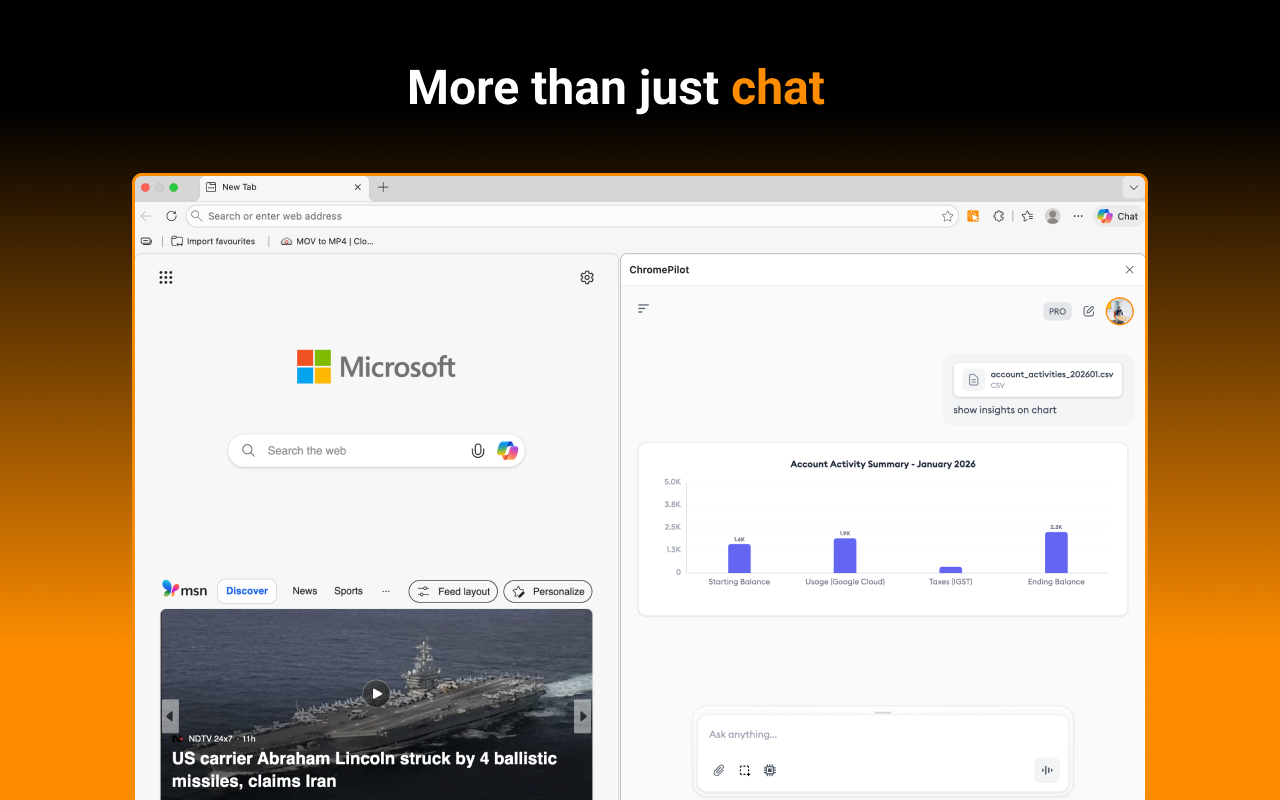Click the PRO badge in ChromePilot
The image size is (1280, 800).
click(x=1057, y=311)
